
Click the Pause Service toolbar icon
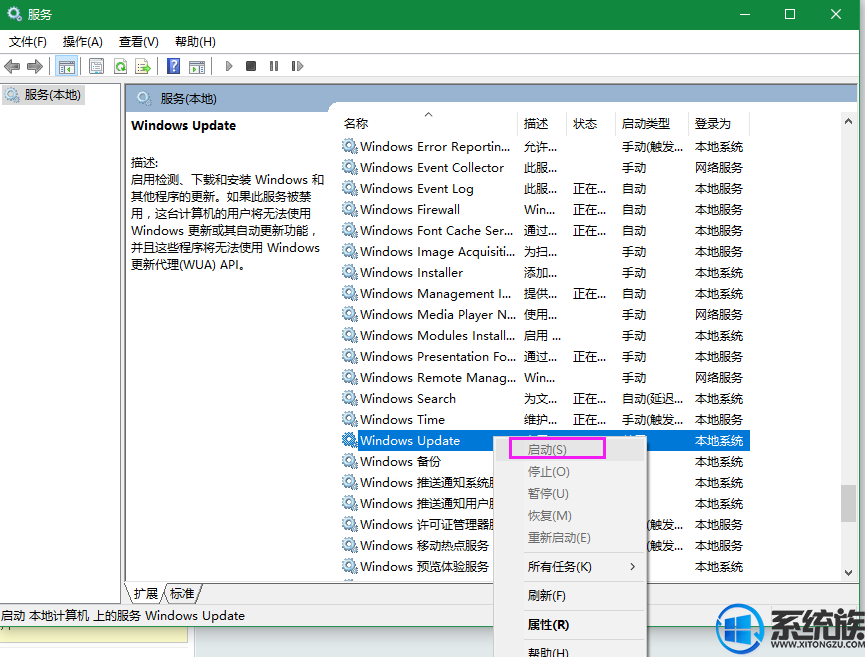click(274, 66)
